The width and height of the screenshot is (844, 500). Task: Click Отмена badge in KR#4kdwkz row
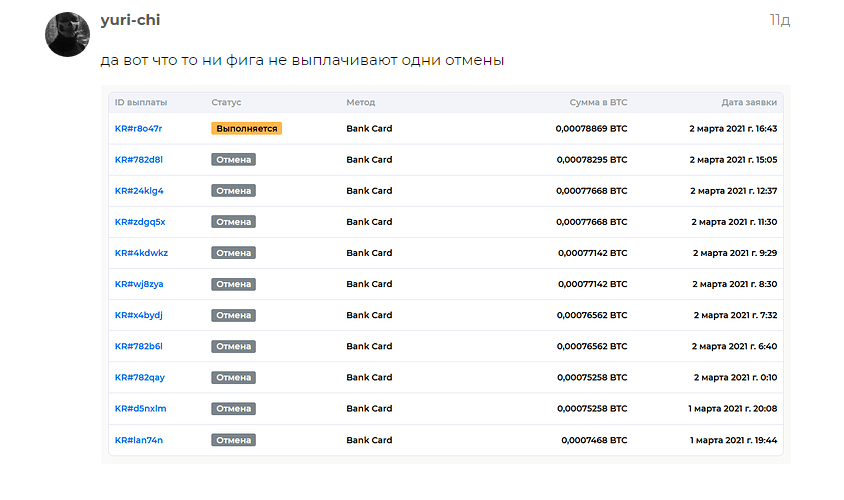point(234,253)
